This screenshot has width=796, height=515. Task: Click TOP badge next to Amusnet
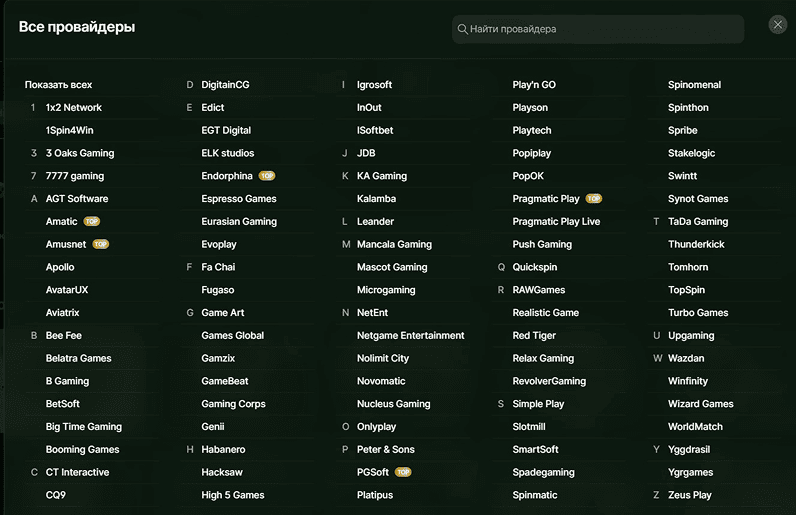click(x=101, y=244)
